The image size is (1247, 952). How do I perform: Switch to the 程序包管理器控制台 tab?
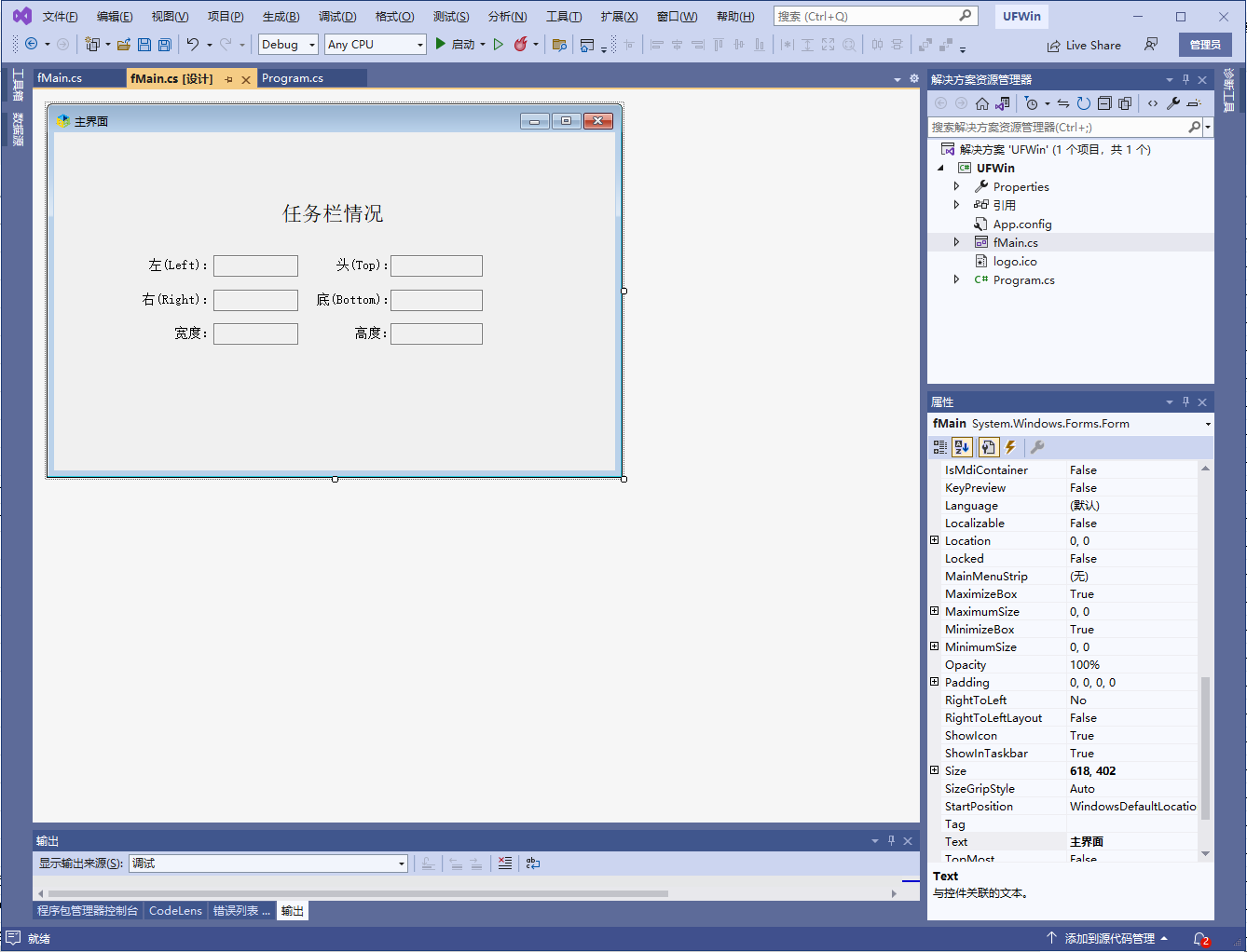88,911
